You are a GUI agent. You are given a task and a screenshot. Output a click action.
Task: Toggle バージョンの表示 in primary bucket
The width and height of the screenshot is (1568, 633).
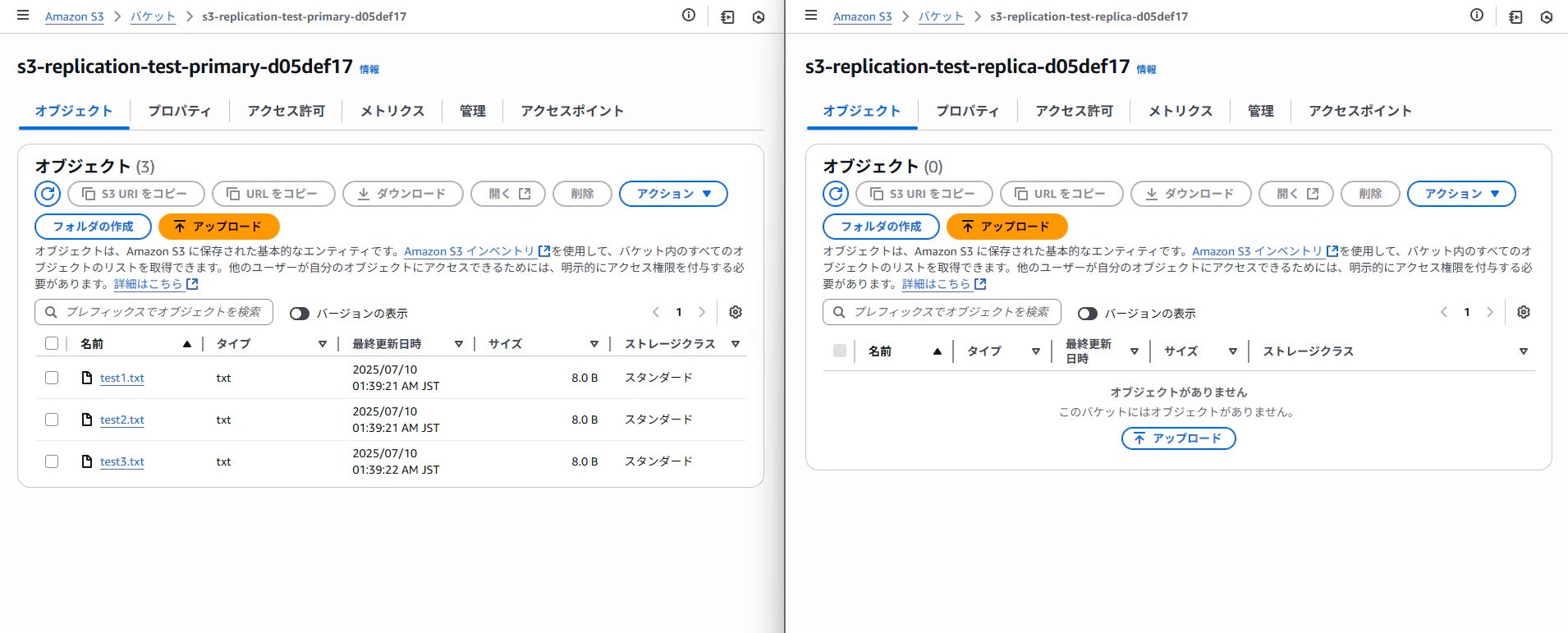(300, 314)
